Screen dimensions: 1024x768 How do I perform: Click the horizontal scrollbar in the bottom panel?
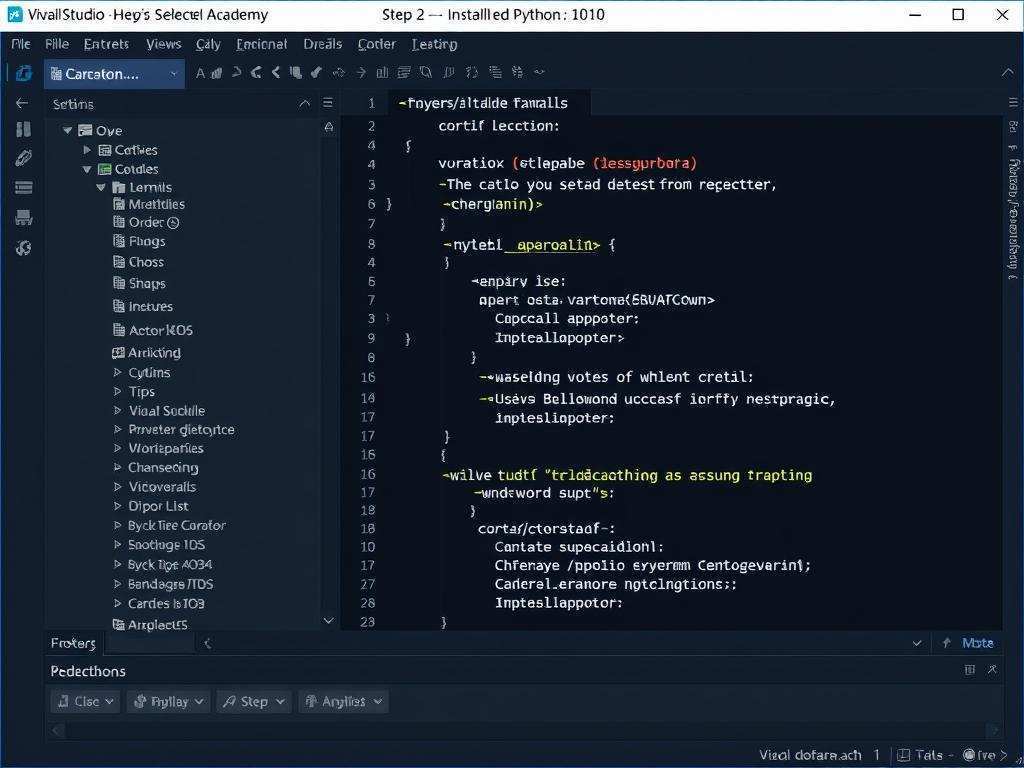click(x=520, y=730)
